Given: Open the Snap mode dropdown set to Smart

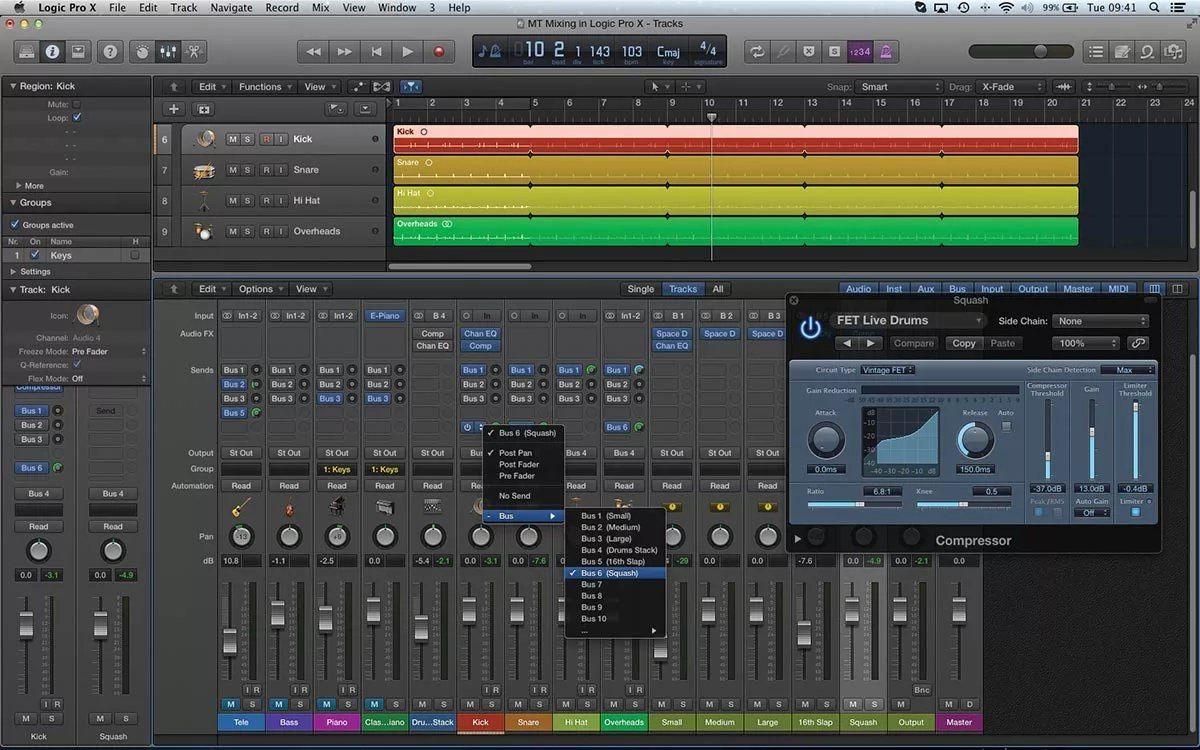Looking at the screenshot, I should tap(900, 87).
